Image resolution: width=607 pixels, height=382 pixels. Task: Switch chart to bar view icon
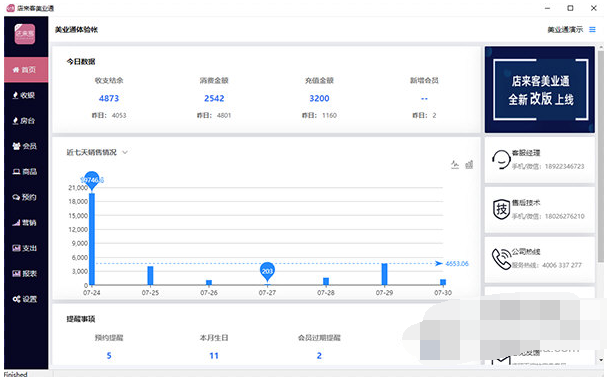pyautogui.click(x=469, y=165)
